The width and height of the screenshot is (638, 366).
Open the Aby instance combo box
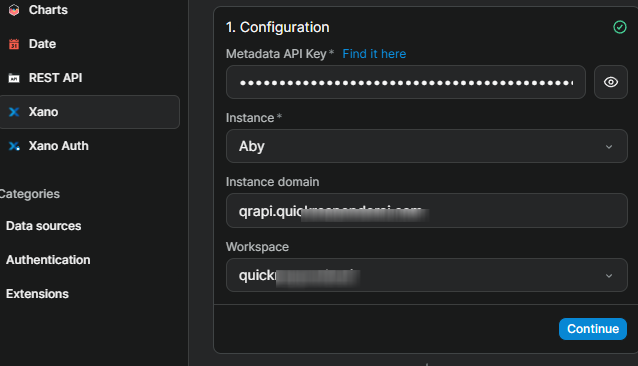pyautogui.click(x=426, y=146)
